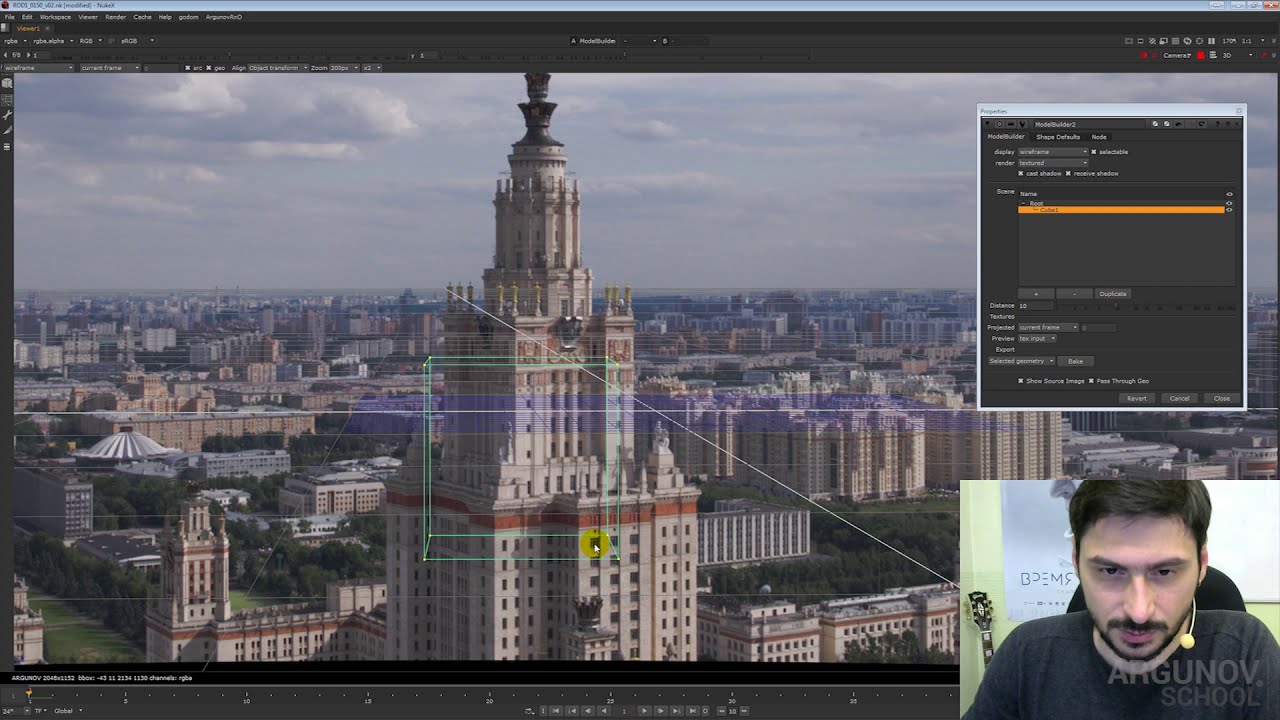Open the TF playback mode dropdown
1280x720 pixels.
(x=40, y=711)
